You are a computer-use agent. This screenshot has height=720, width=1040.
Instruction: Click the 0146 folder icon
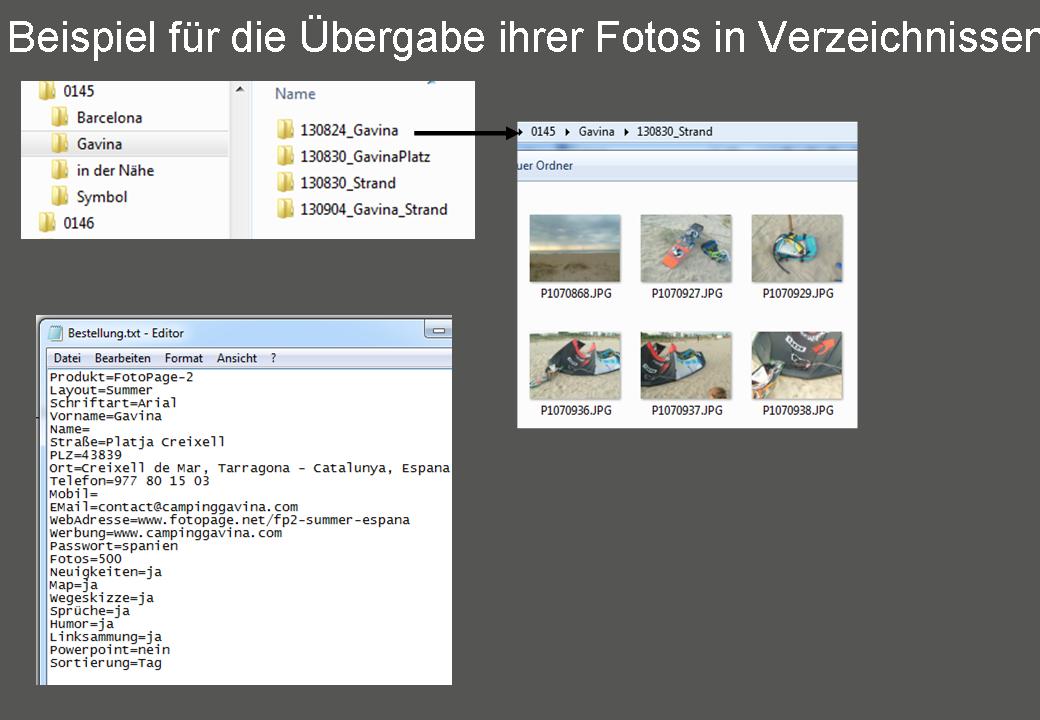coord(47,223)
